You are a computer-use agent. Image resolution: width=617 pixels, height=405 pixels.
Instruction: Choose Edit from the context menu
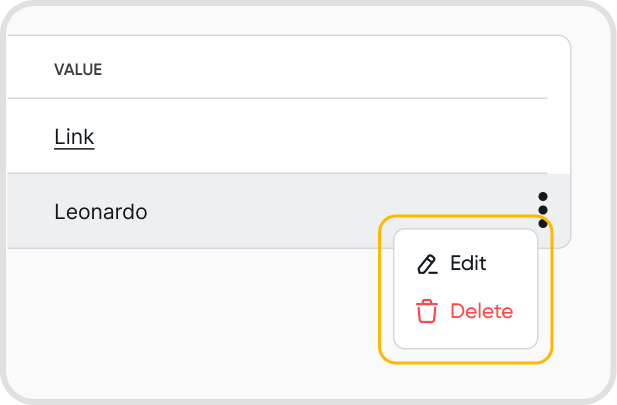467,264
